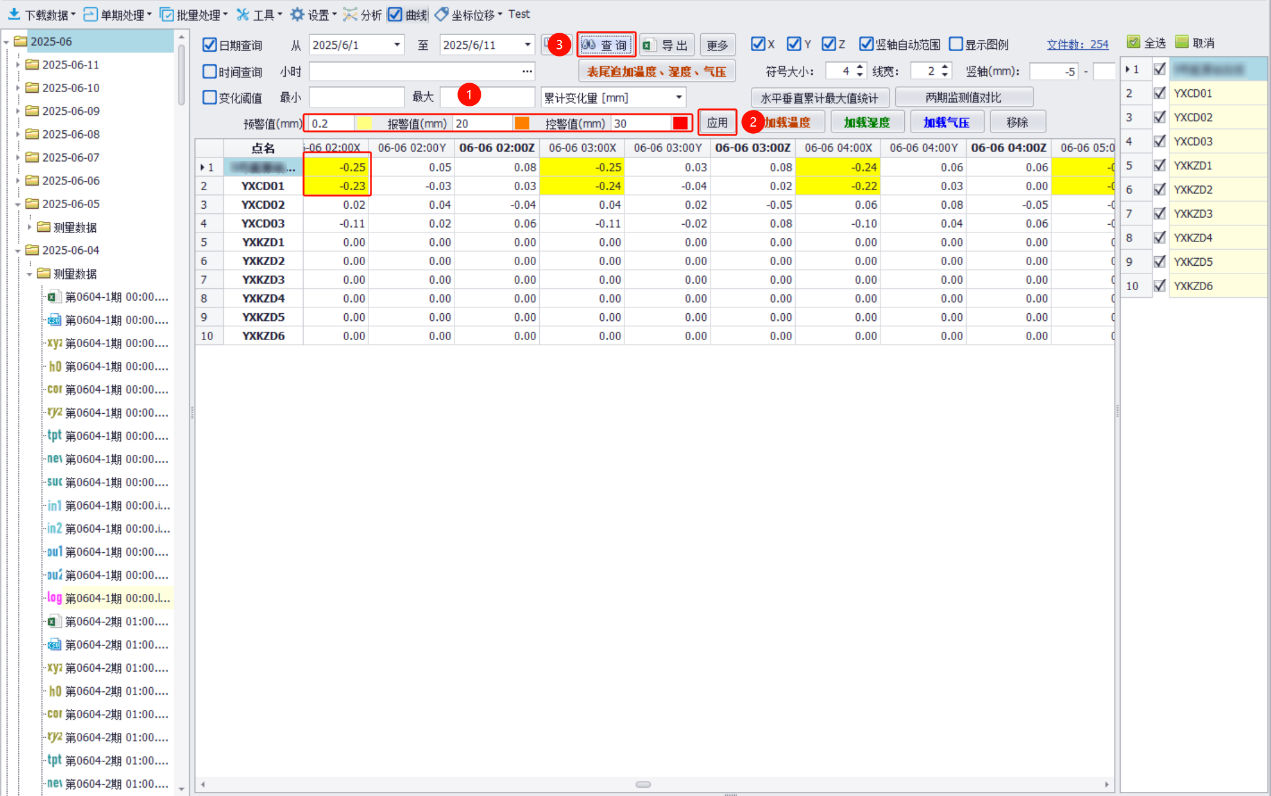Screen dimensions: 1271x796
Task: Enable the 时间查询 checkbox
Action: [x=209, y=72]
